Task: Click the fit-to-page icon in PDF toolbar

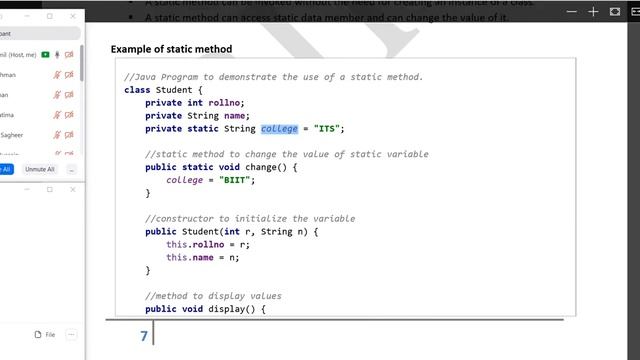Action: [615, 12]
